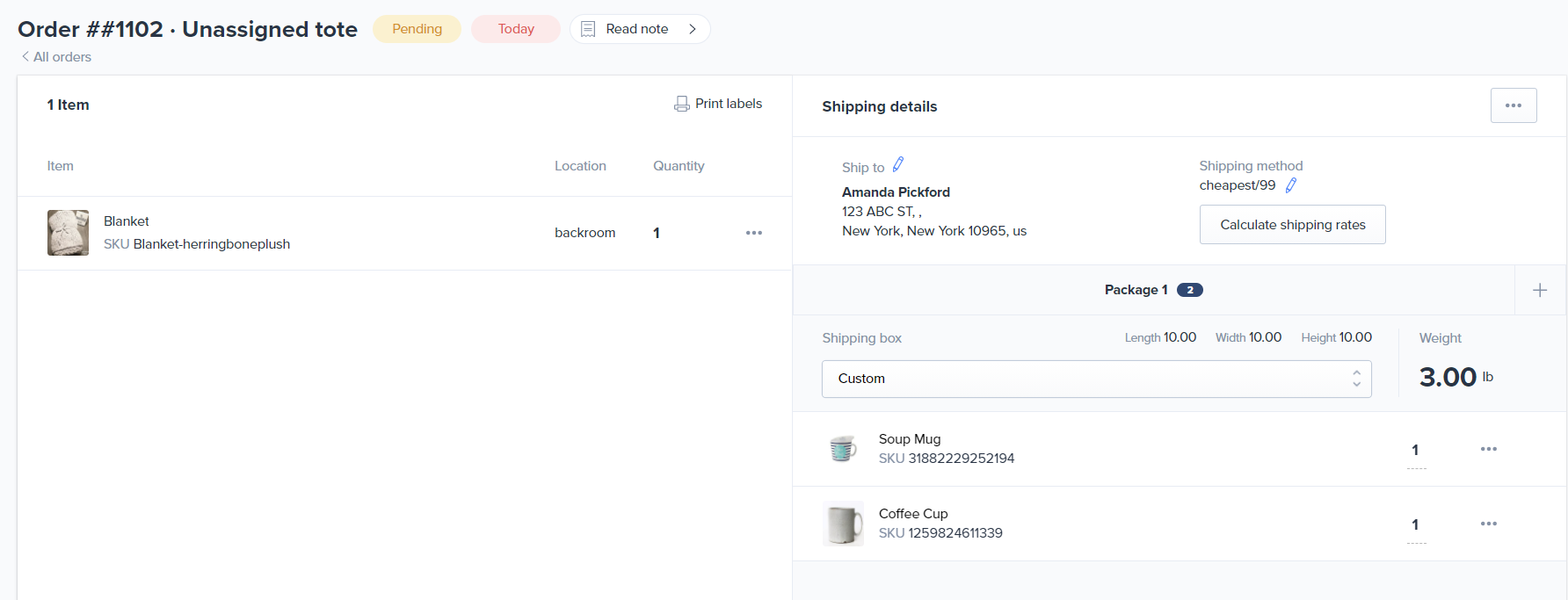Click the Today status badge

pos(515,29)
